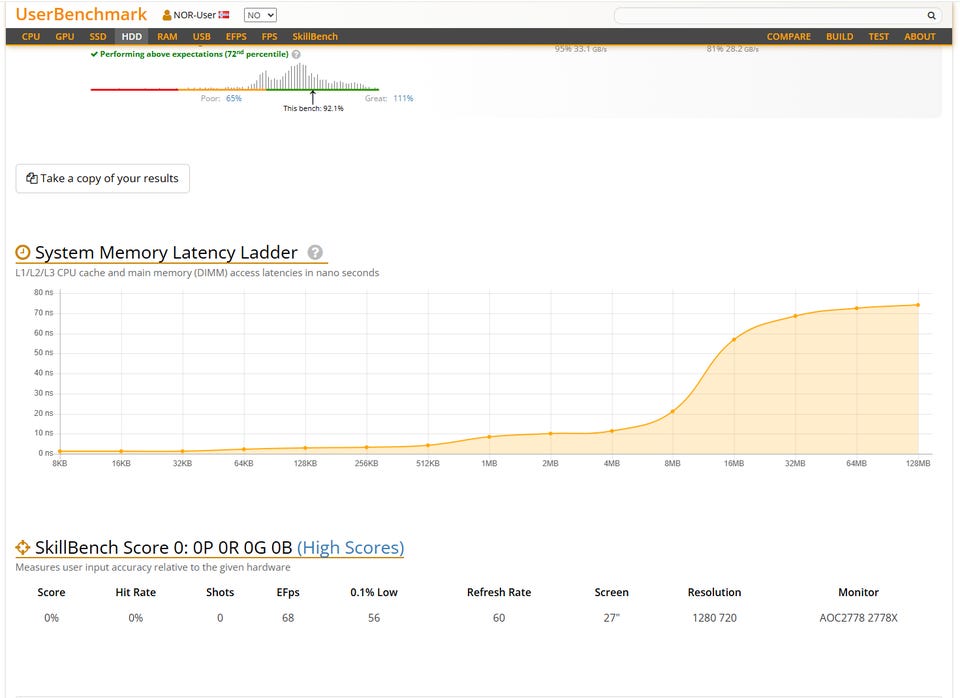Go to the USB section
The height and width of the screenshot is (698, 960).
click(x=201, y=37)
